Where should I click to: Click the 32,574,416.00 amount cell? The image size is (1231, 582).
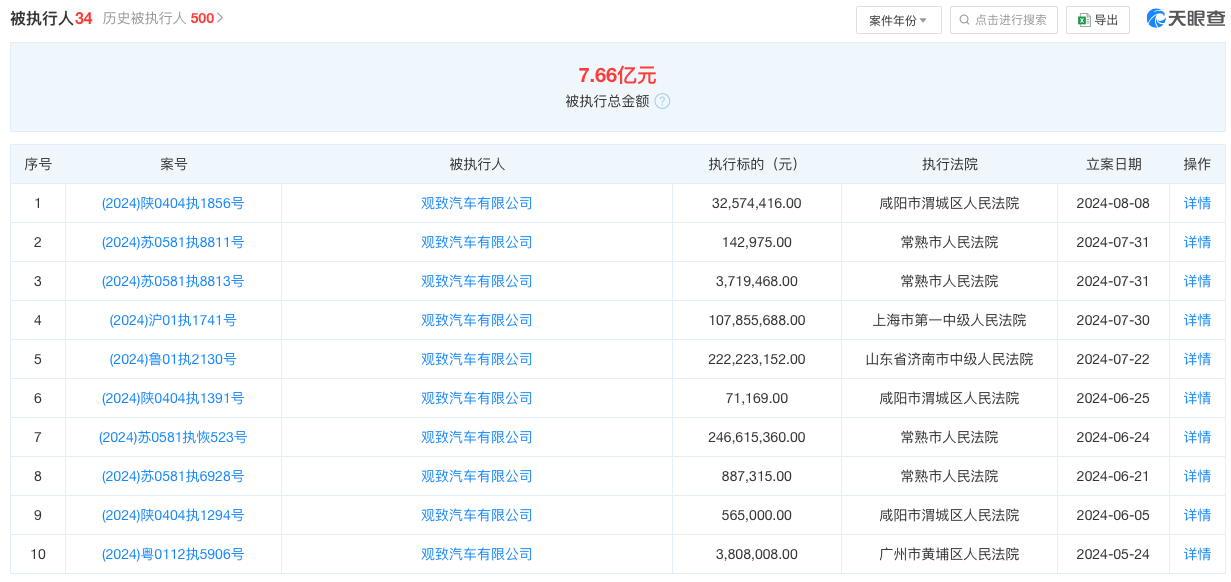[757, 203]
